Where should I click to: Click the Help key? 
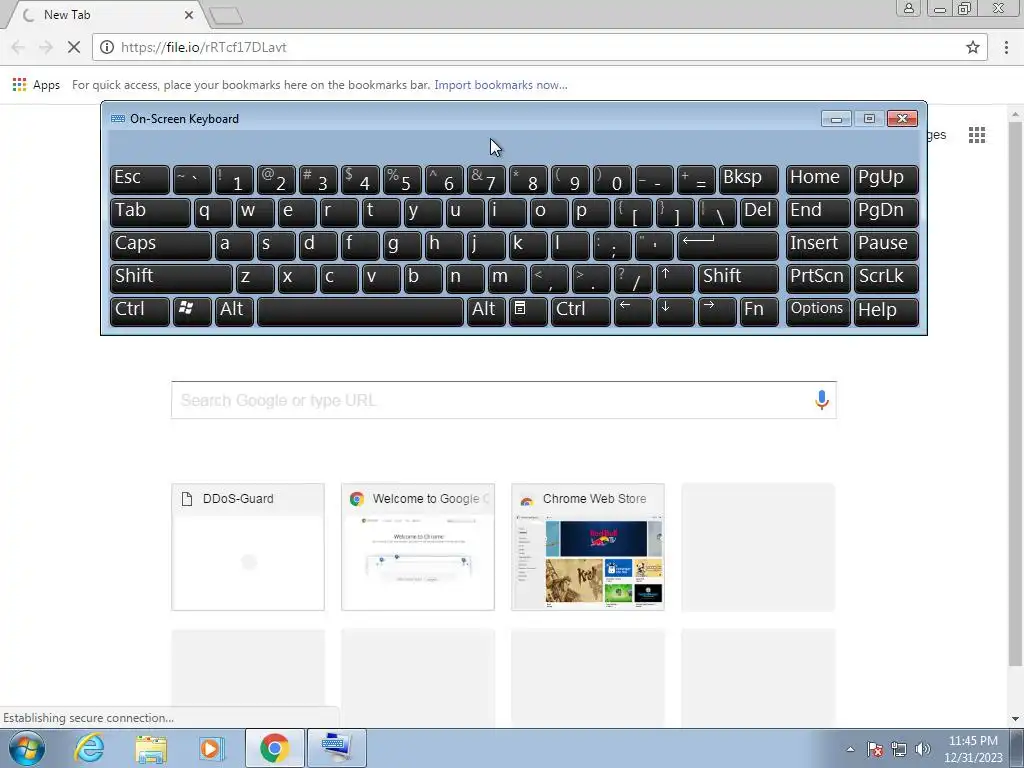(x=886, y=310)
